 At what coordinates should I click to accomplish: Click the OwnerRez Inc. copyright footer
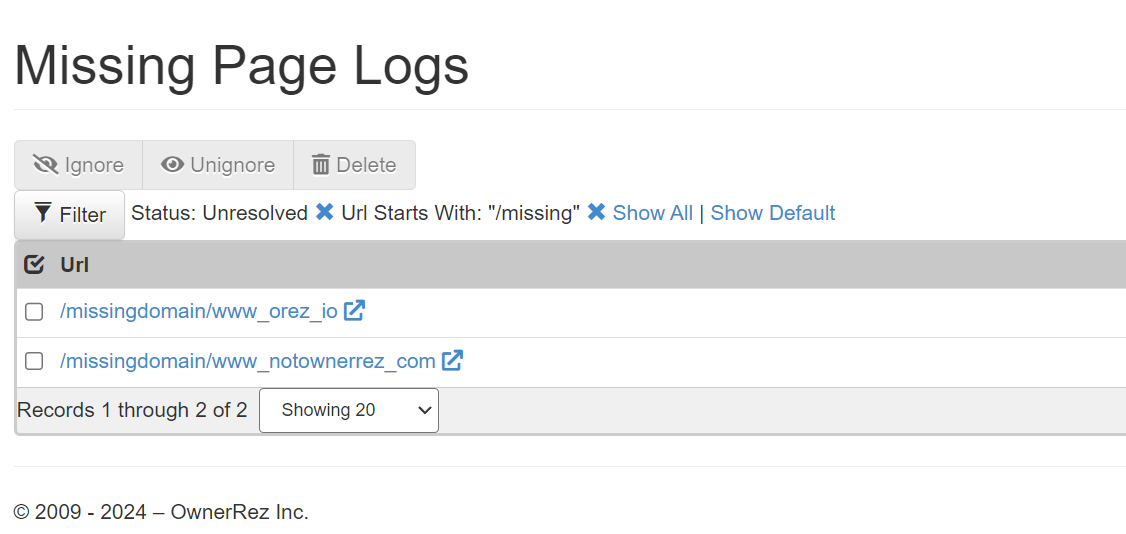coord(161,512)
